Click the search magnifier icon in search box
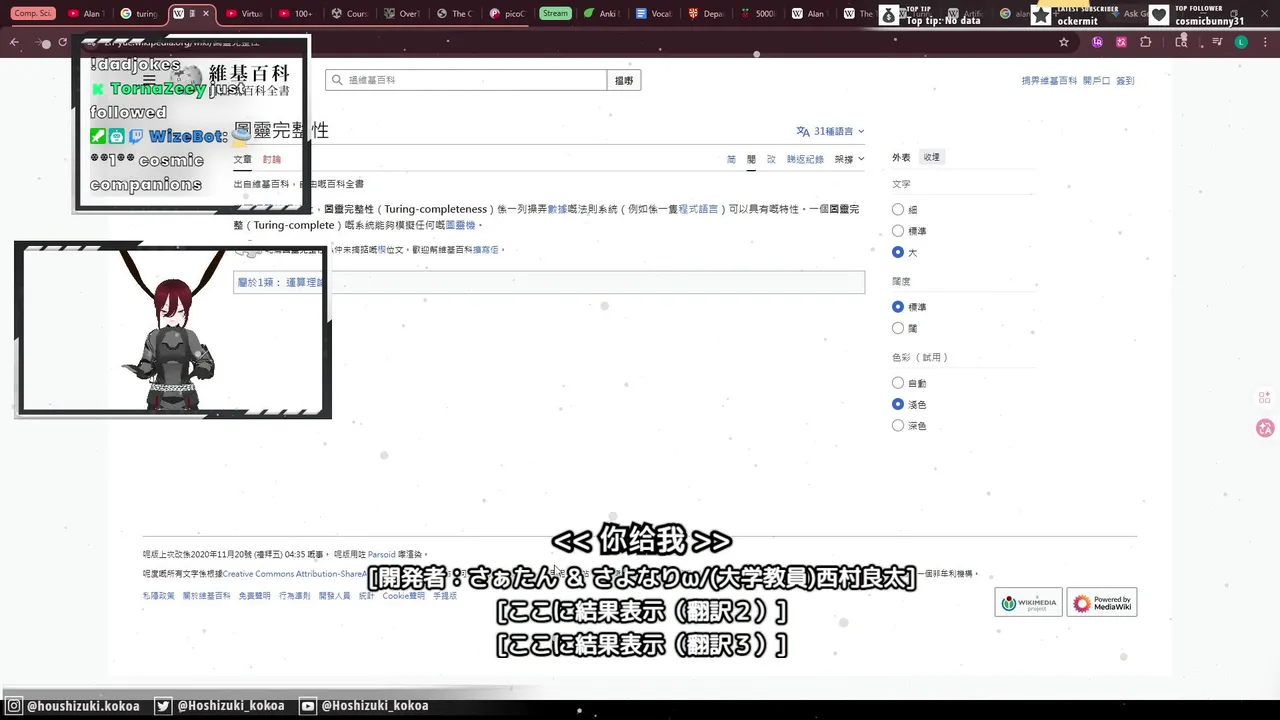 pos(337,80)
